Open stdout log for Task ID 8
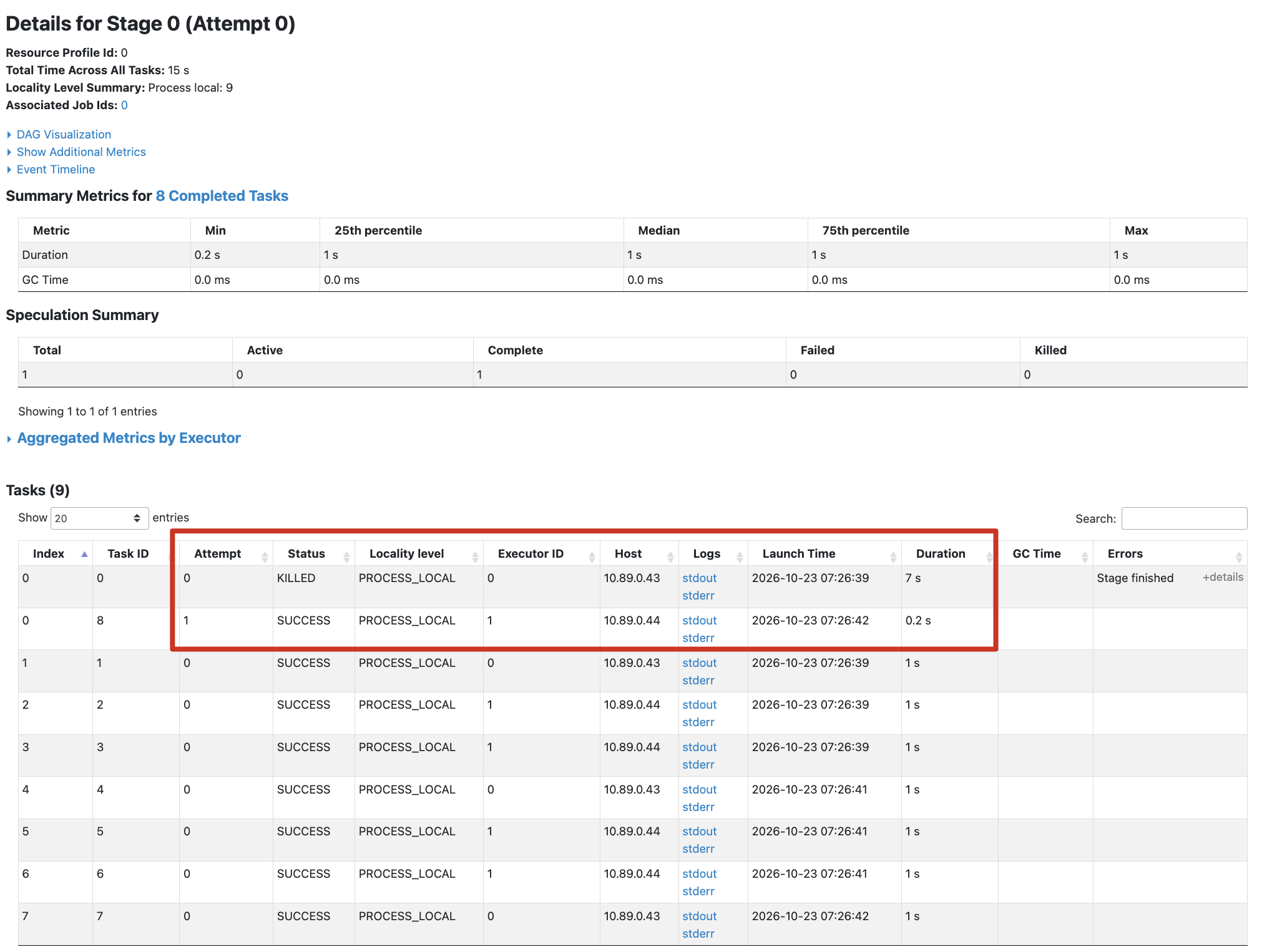Screen dimensions: 1267x952 click(x=699, y=621)
